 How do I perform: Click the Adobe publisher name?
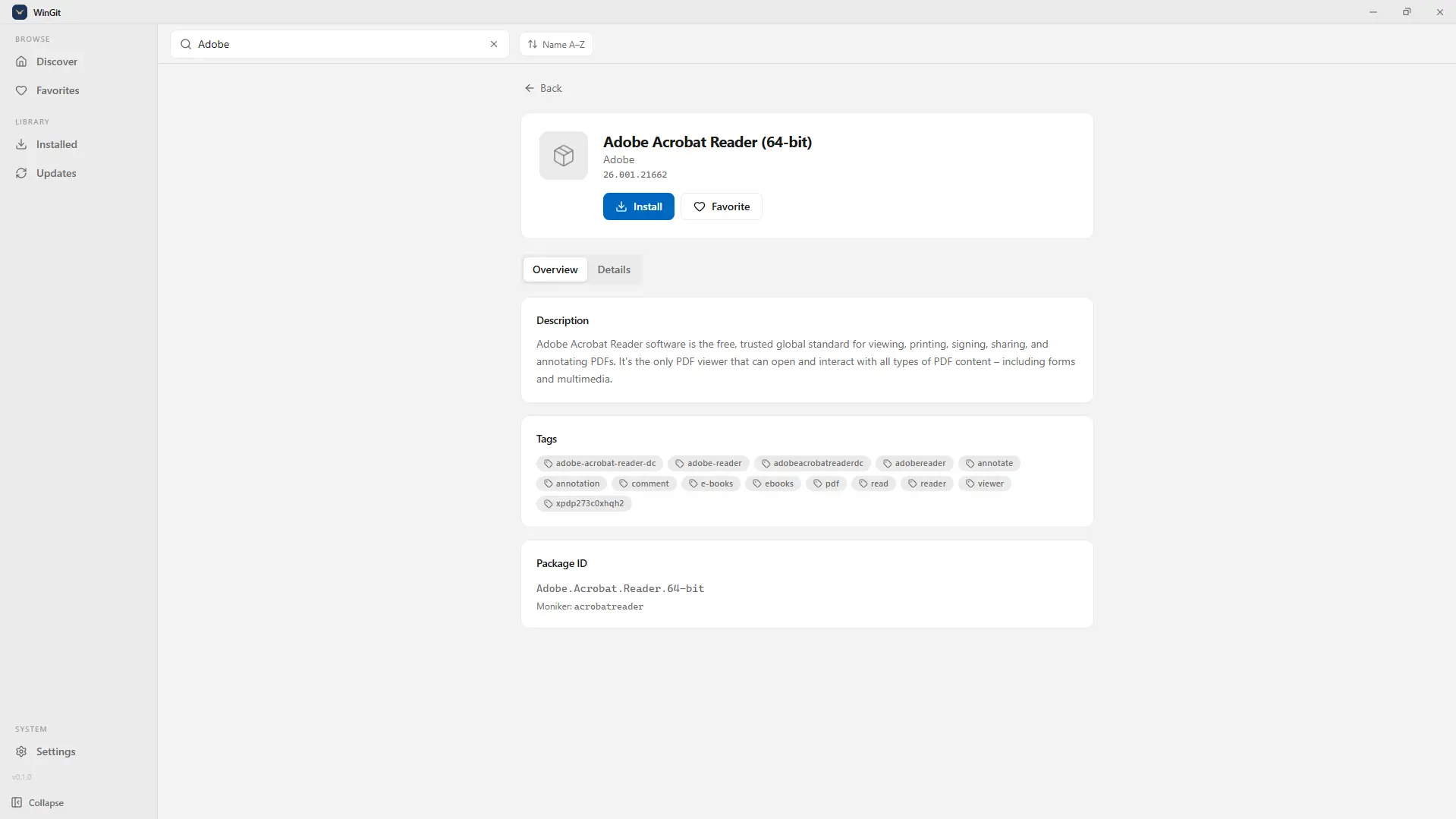[x=618, y=159]
